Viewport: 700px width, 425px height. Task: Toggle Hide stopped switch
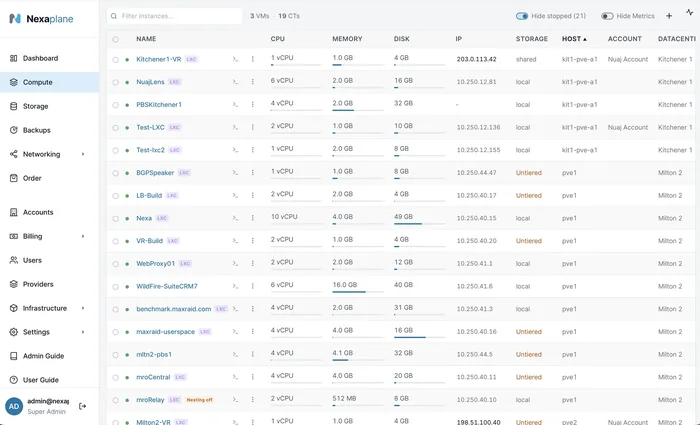pos(522,16)
